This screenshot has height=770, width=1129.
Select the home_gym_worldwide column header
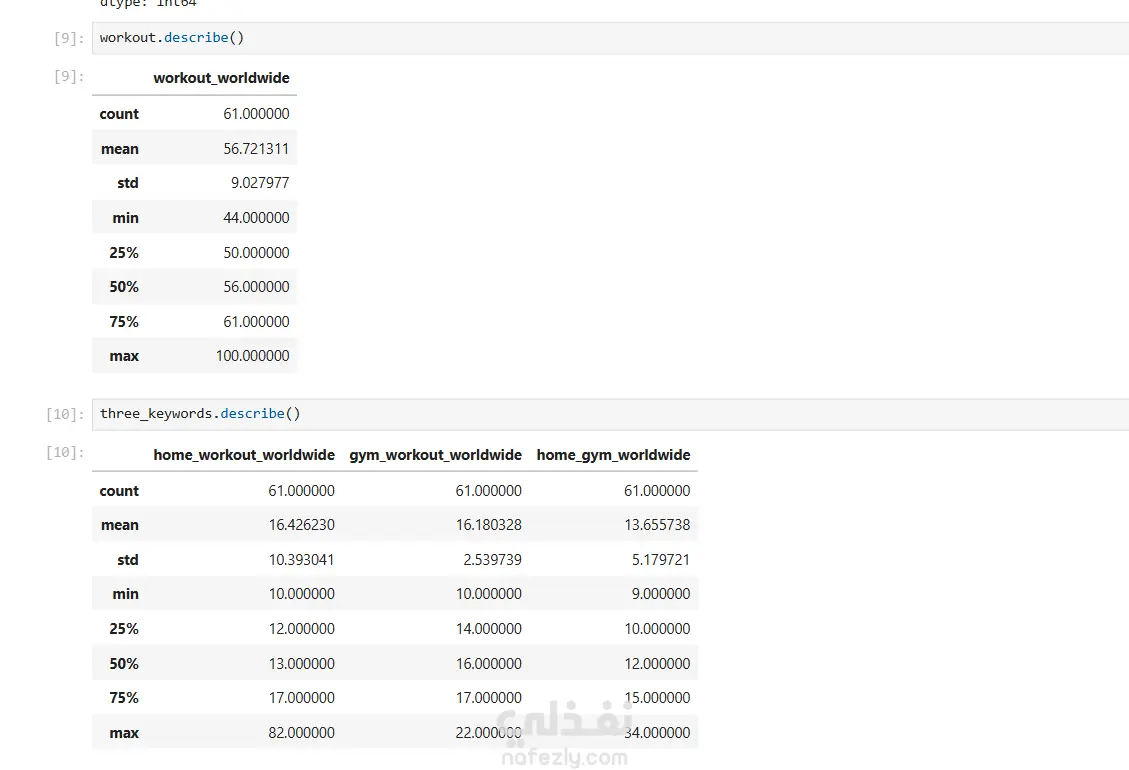tap(613, 455)
